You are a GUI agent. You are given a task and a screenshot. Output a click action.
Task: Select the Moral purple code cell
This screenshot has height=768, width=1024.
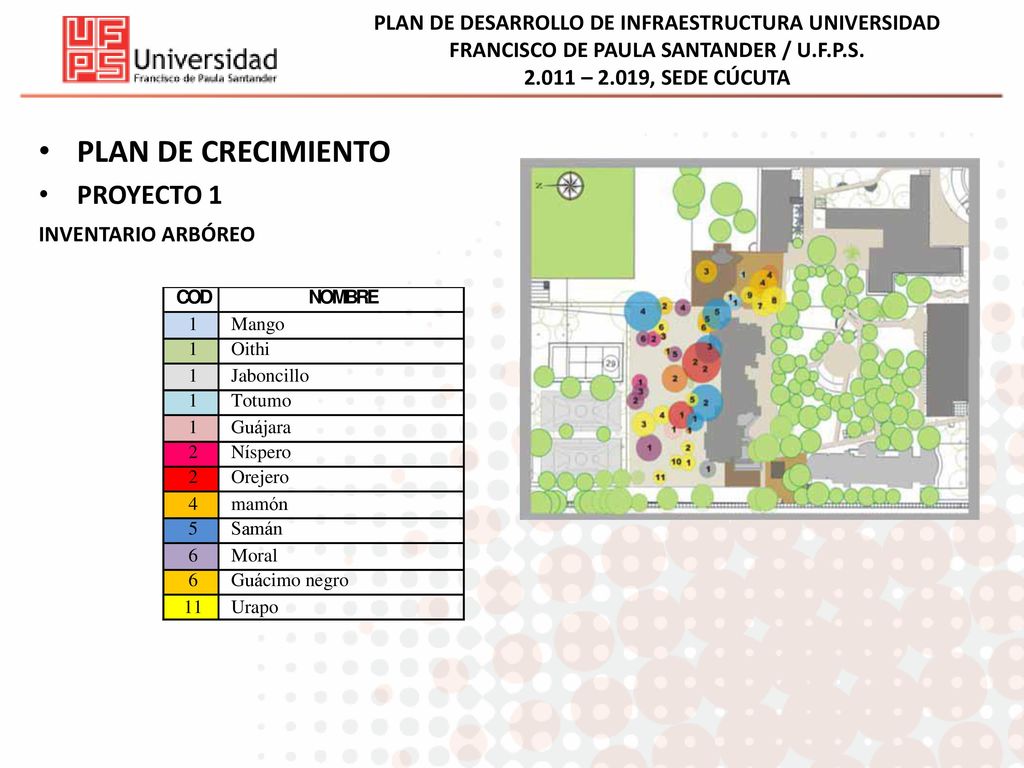coord(191,556)
